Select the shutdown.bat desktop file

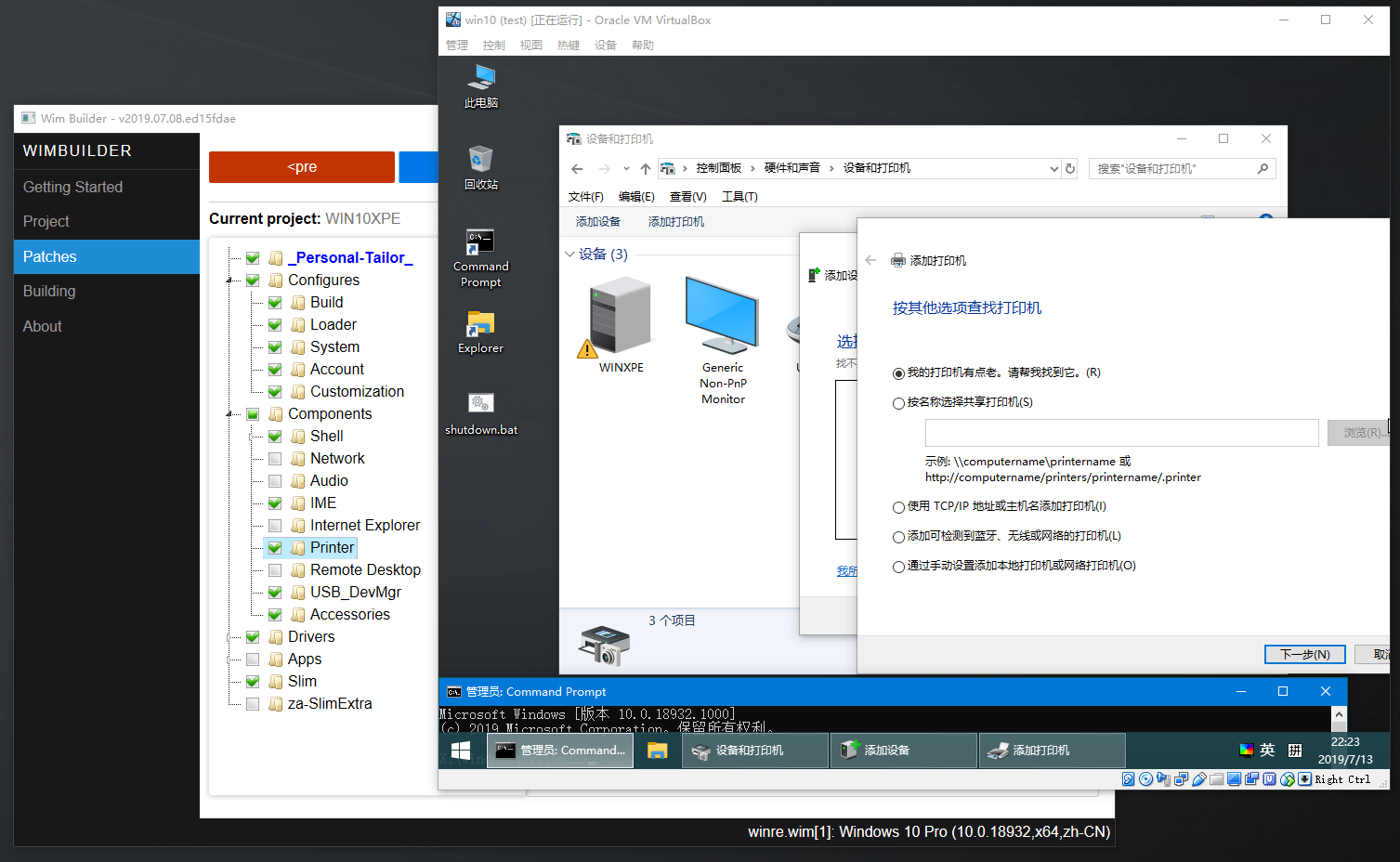coord(481,414)
